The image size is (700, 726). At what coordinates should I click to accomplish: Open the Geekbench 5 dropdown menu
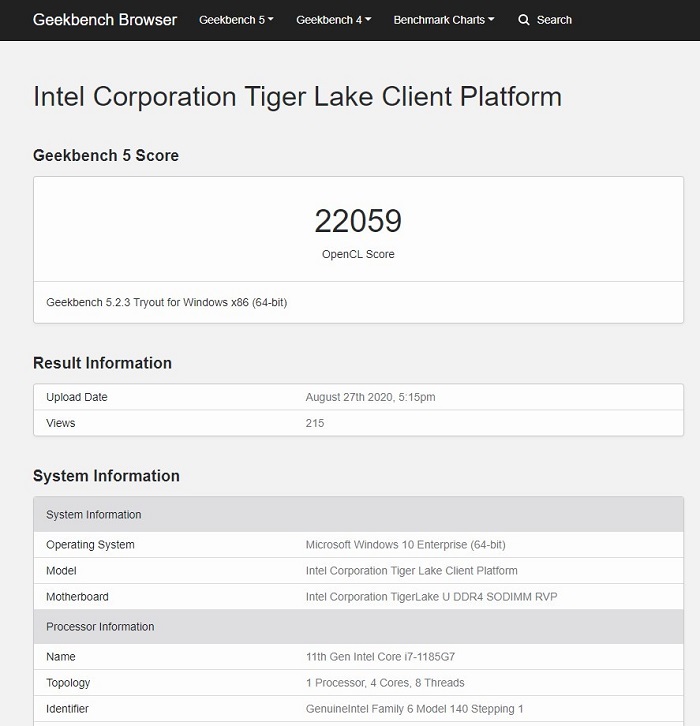236,20
